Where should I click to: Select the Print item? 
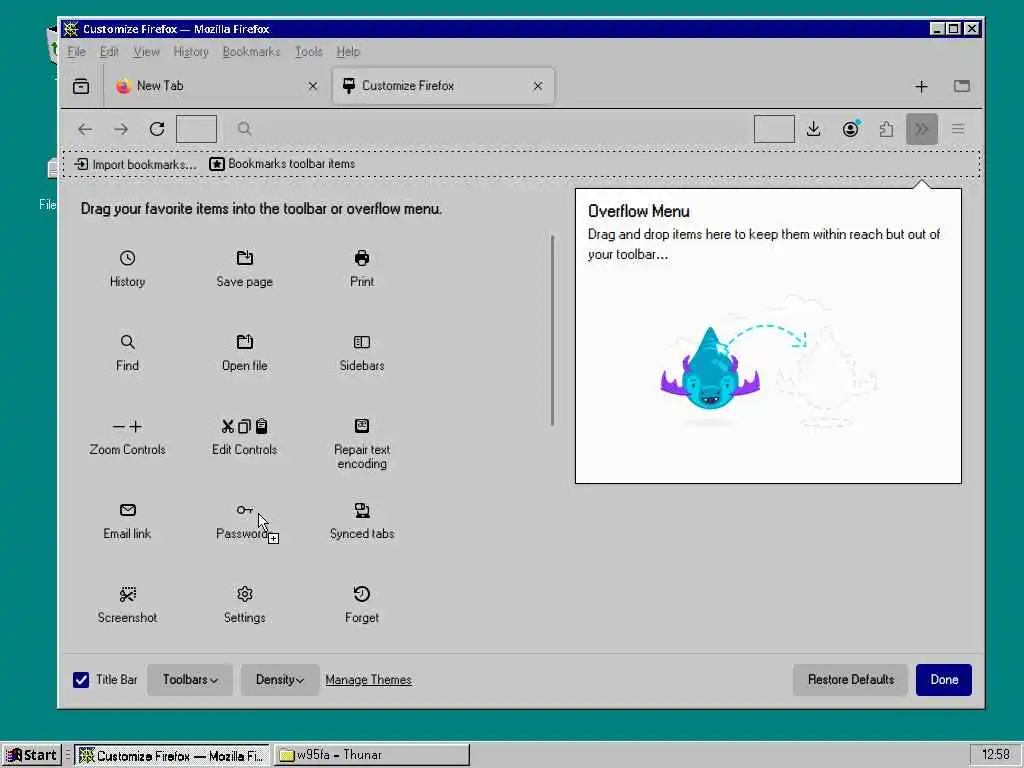(x=362, y=268)
